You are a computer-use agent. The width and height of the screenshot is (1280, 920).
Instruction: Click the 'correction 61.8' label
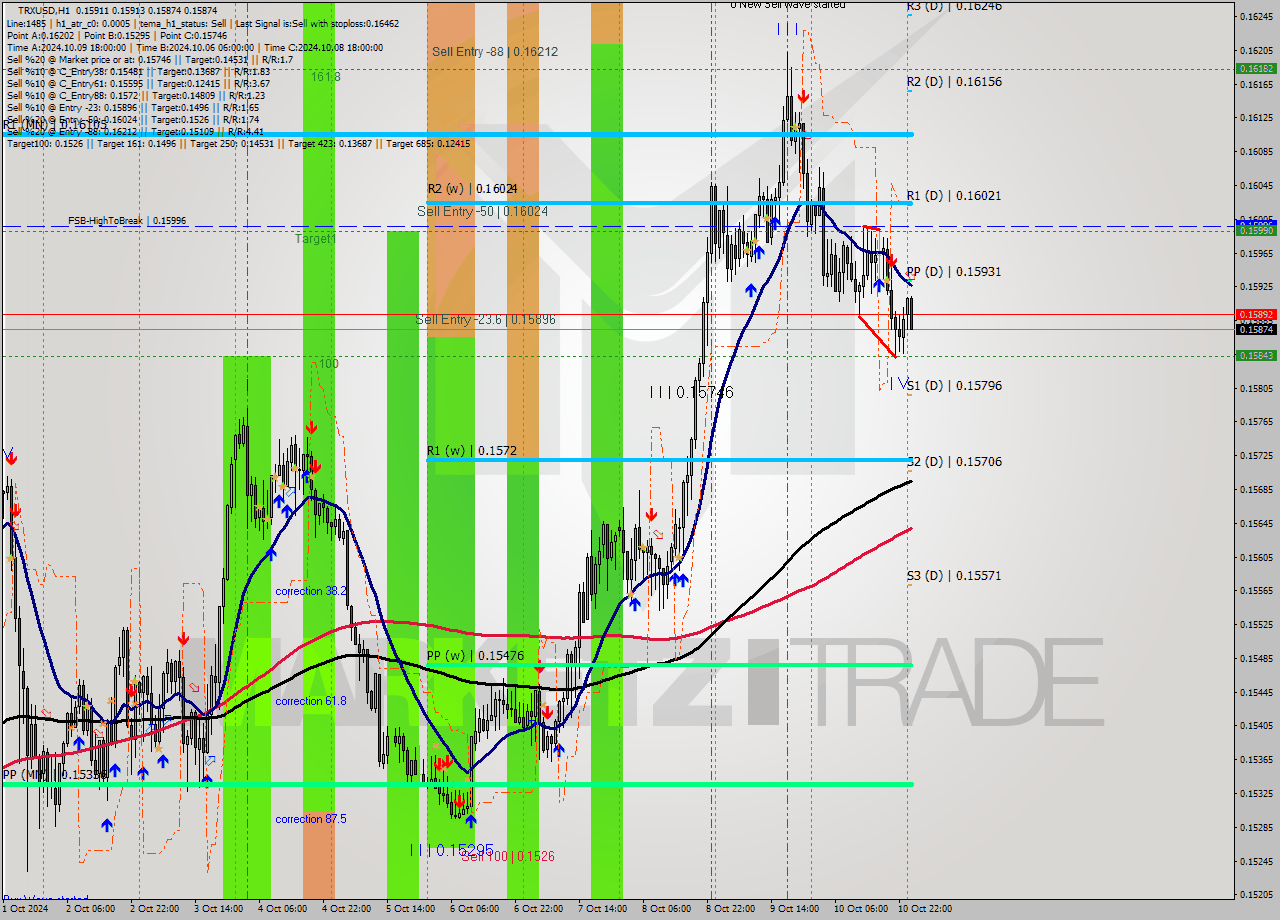(311, 701)
